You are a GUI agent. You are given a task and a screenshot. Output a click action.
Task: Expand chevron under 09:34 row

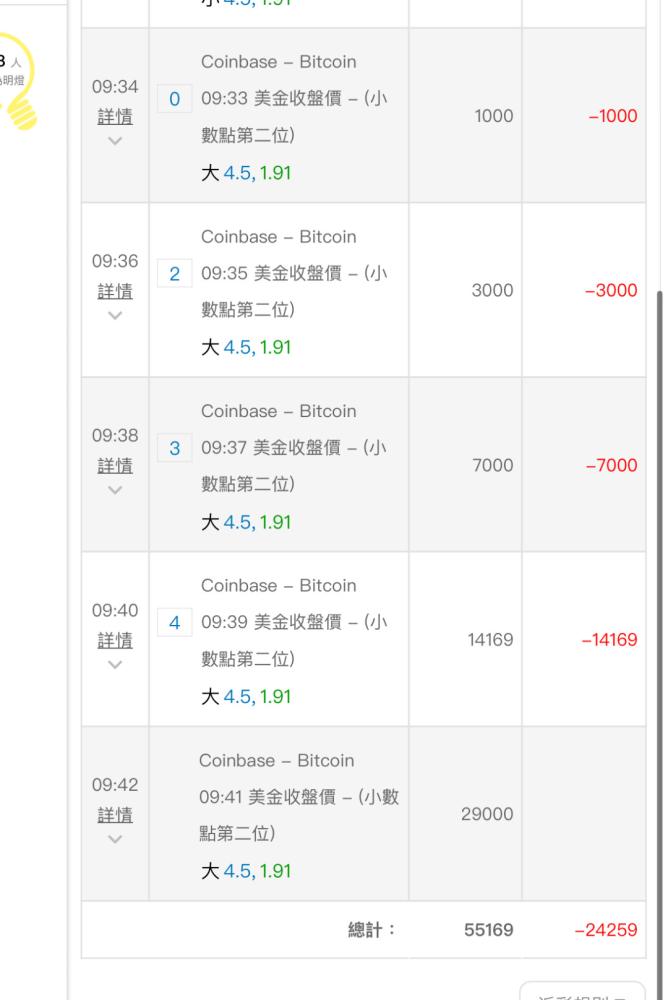tap(115, 141)
